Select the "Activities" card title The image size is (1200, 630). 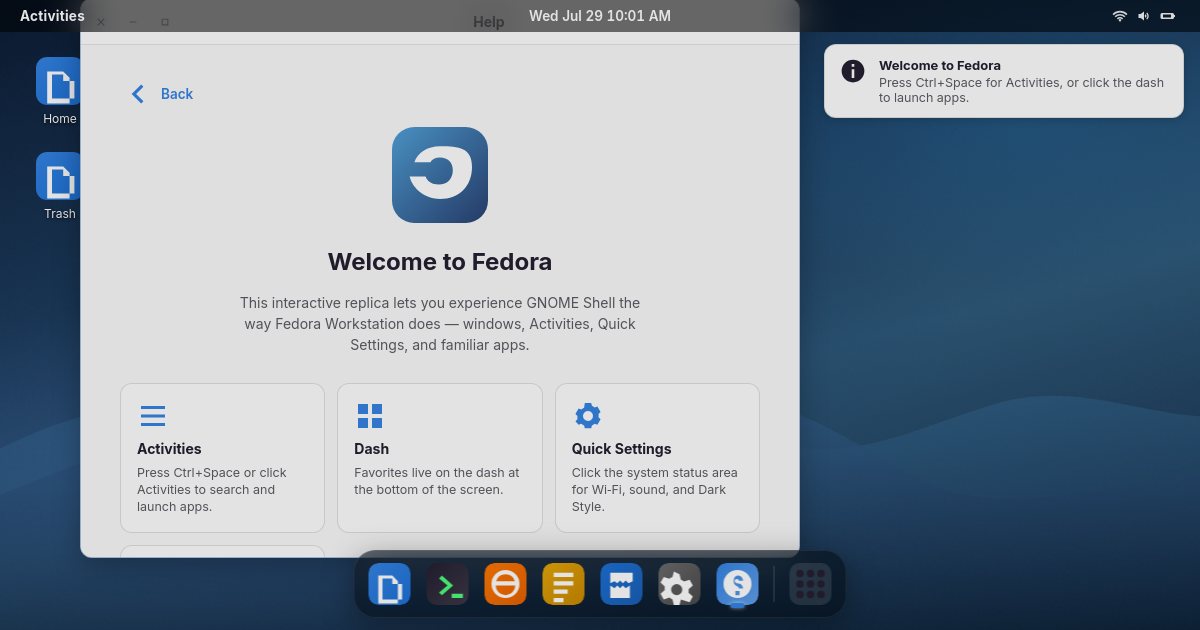(169, 449)
